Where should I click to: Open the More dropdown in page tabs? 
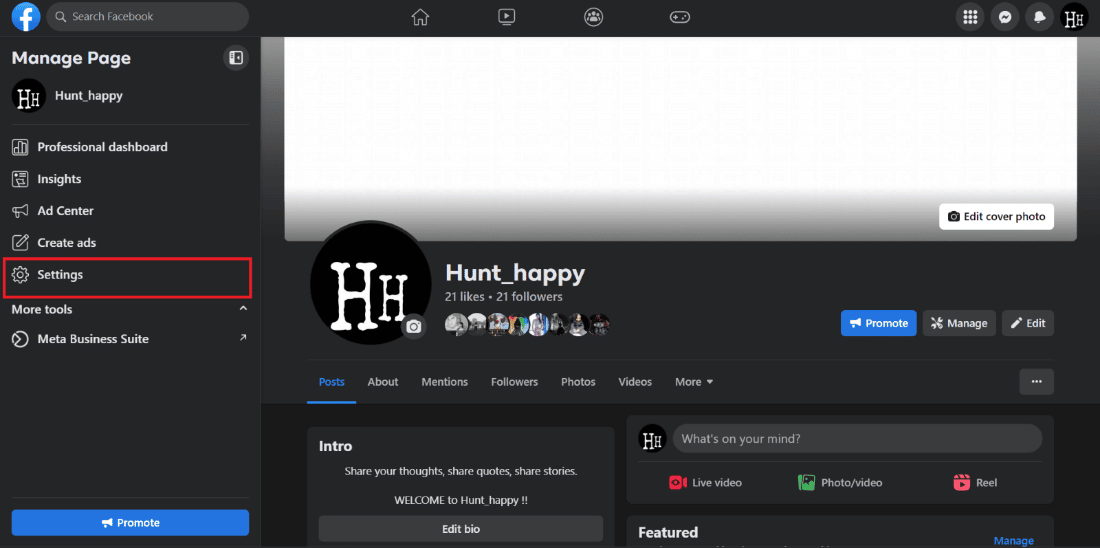pos(694,382)
